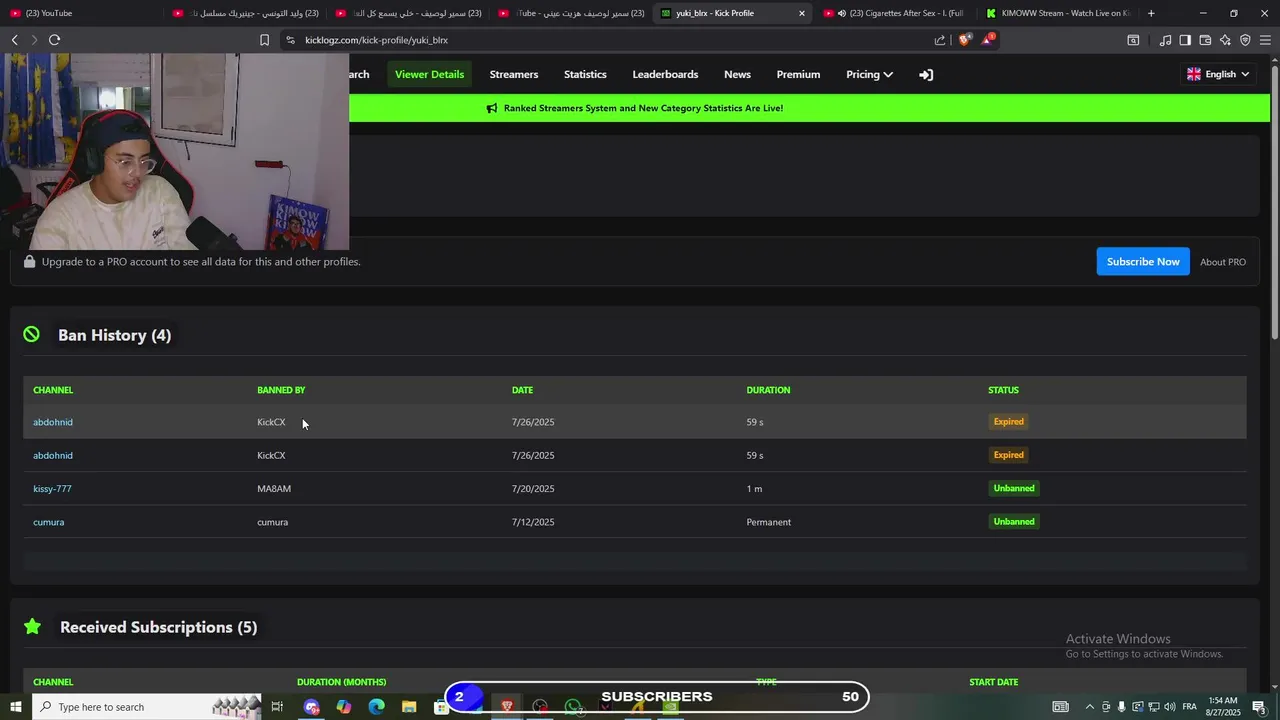
Task: Open Statistics nav item
Action: tap(585, 74)
